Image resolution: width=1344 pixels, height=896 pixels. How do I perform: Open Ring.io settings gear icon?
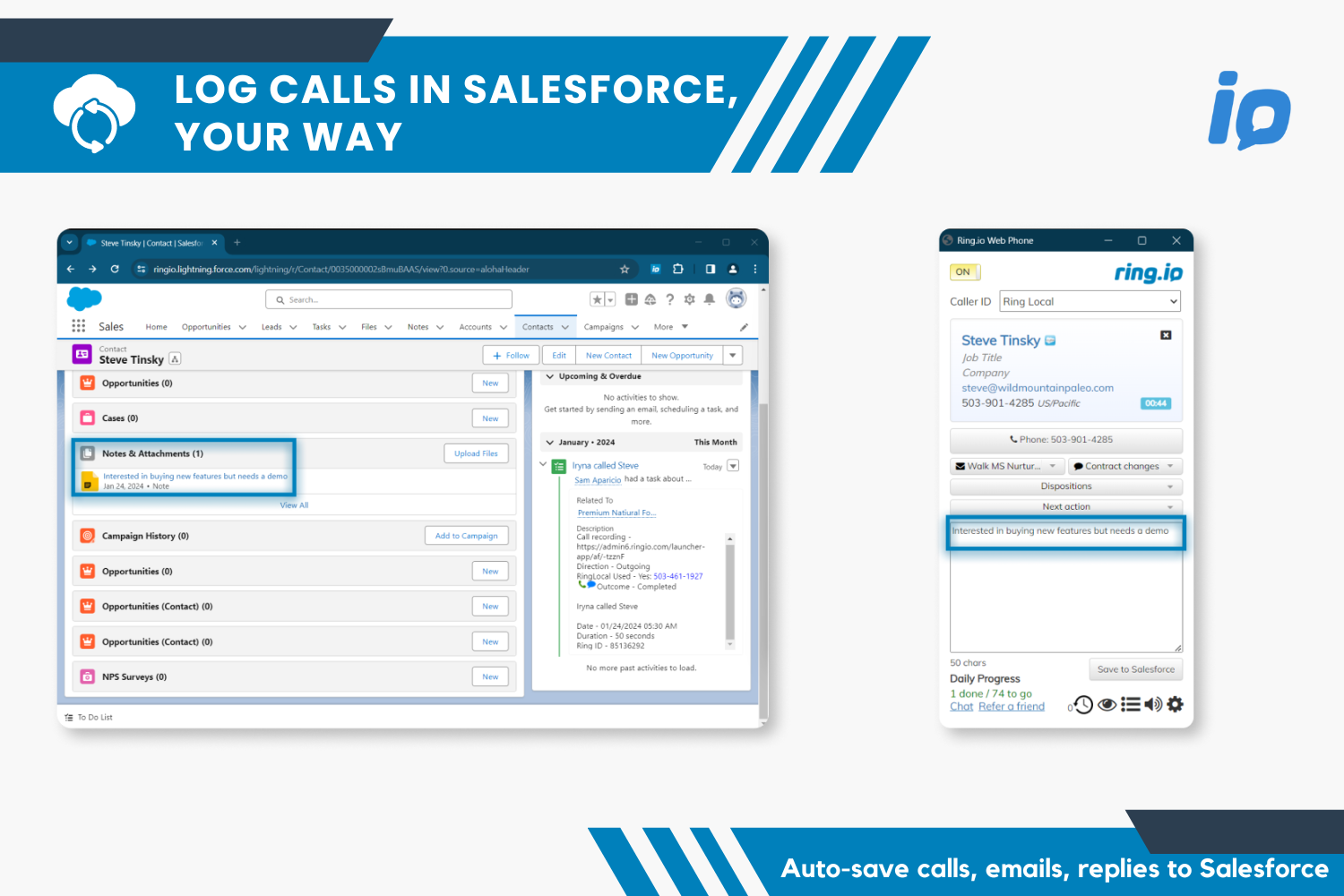(x=1175, y=704)
